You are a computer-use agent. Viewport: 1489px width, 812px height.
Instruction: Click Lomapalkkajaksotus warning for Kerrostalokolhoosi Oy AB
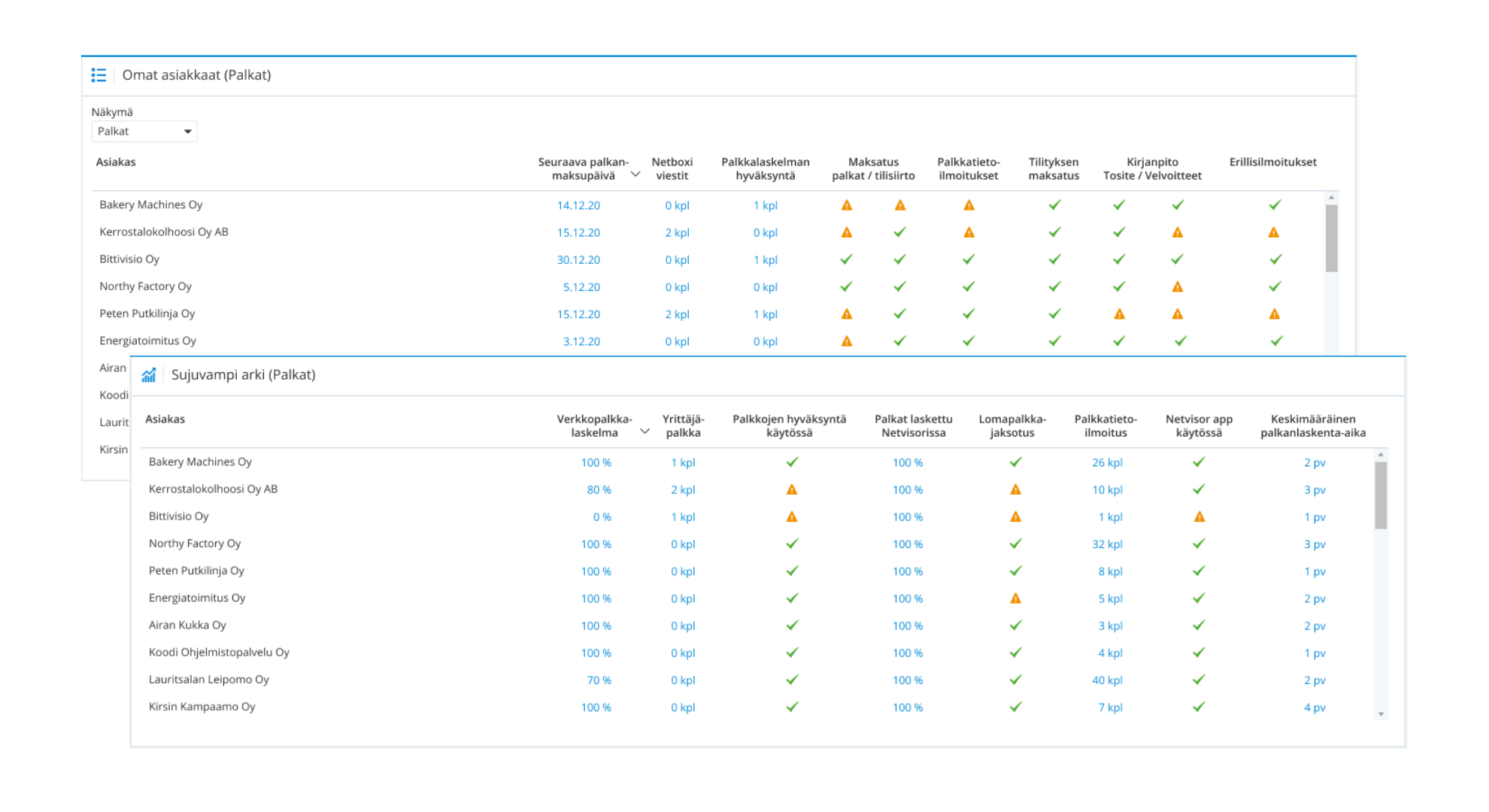(1015, 489)
